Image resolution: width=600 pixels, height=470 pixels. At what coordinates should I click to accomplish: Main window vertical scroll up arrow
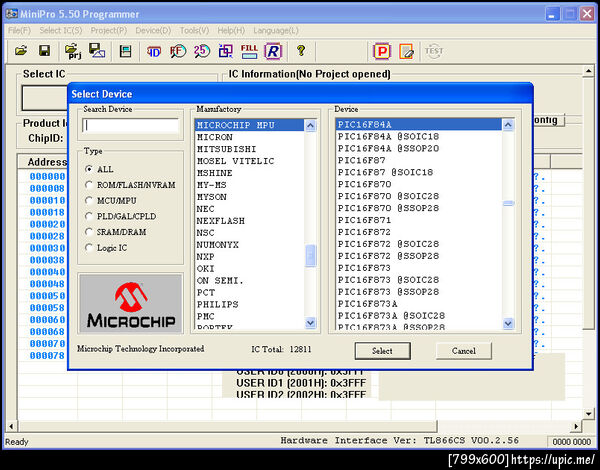[x=589, y=71]
